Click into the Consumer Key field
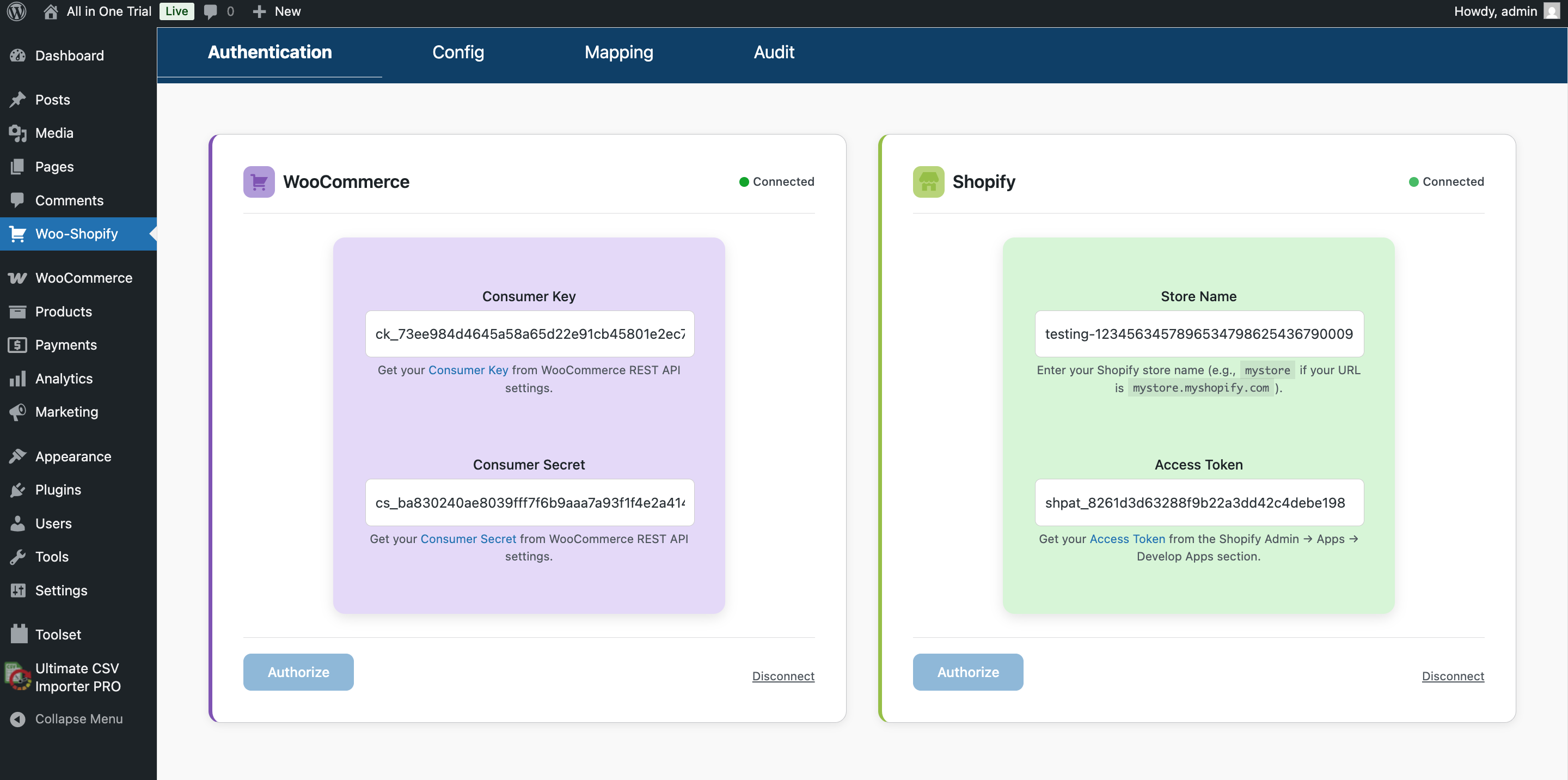The image size is (1568, 780). click(x=529, y=334)
